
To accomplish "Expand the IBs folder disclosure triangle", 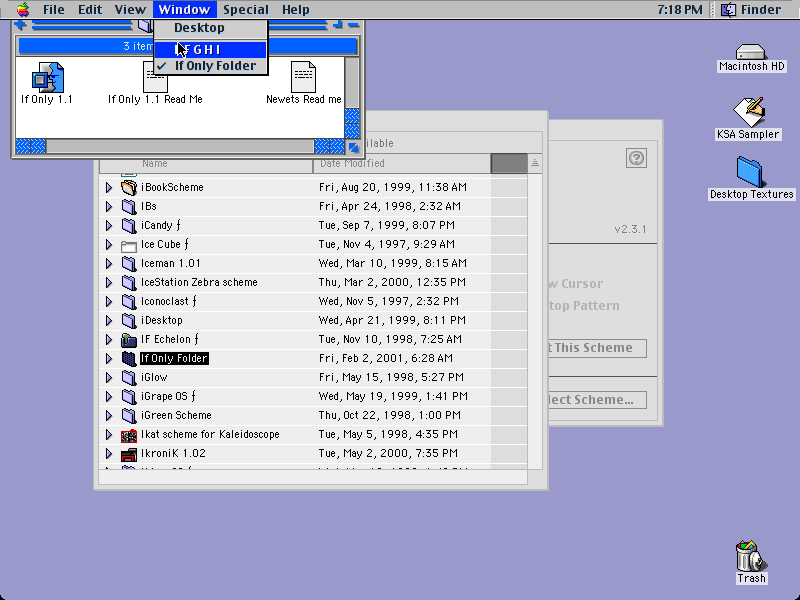I will tap(109, 206).
